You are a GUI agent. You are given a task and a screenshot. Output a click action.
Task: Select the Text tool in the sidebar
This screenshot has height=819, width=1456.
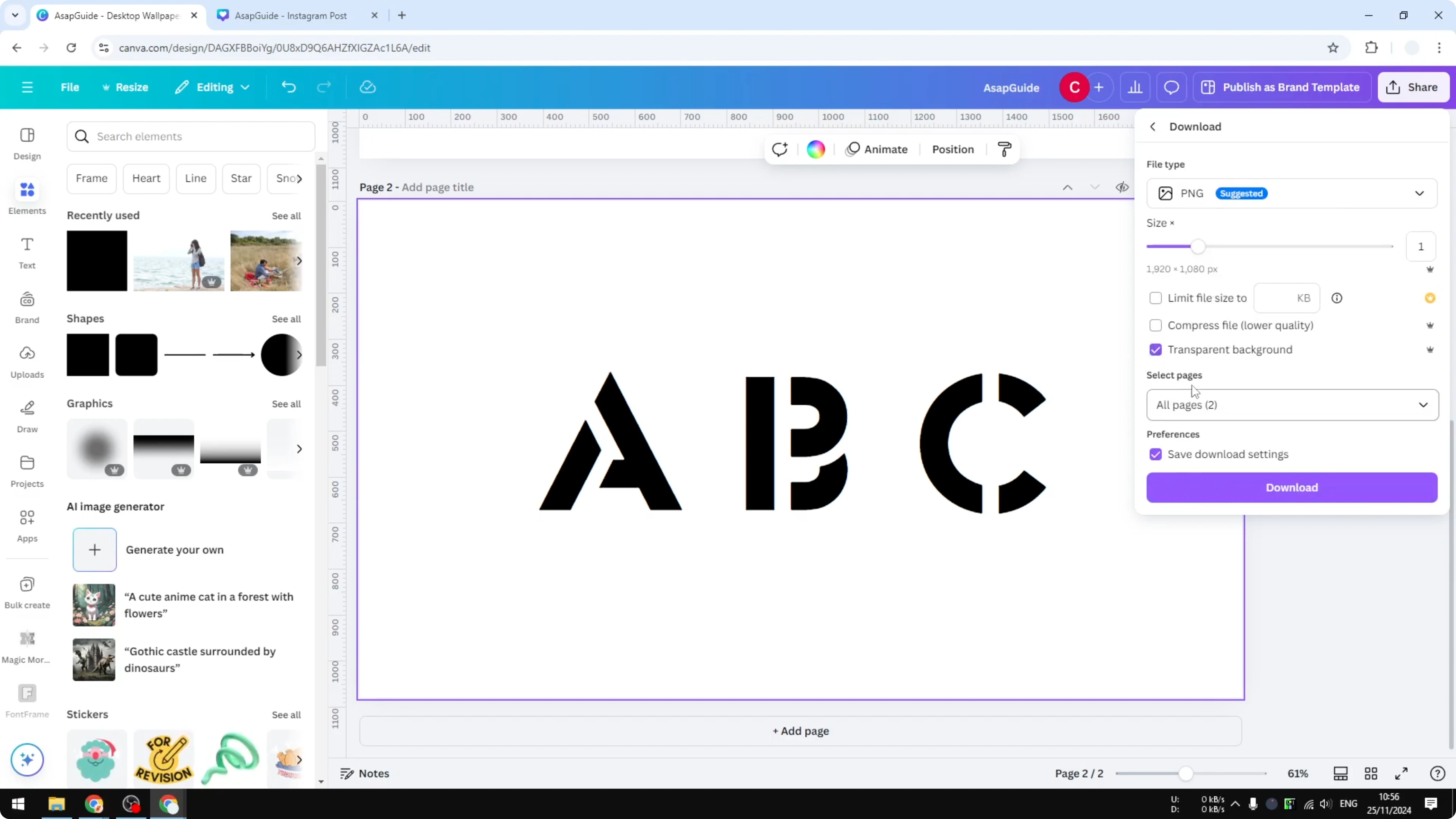[27, 252]
